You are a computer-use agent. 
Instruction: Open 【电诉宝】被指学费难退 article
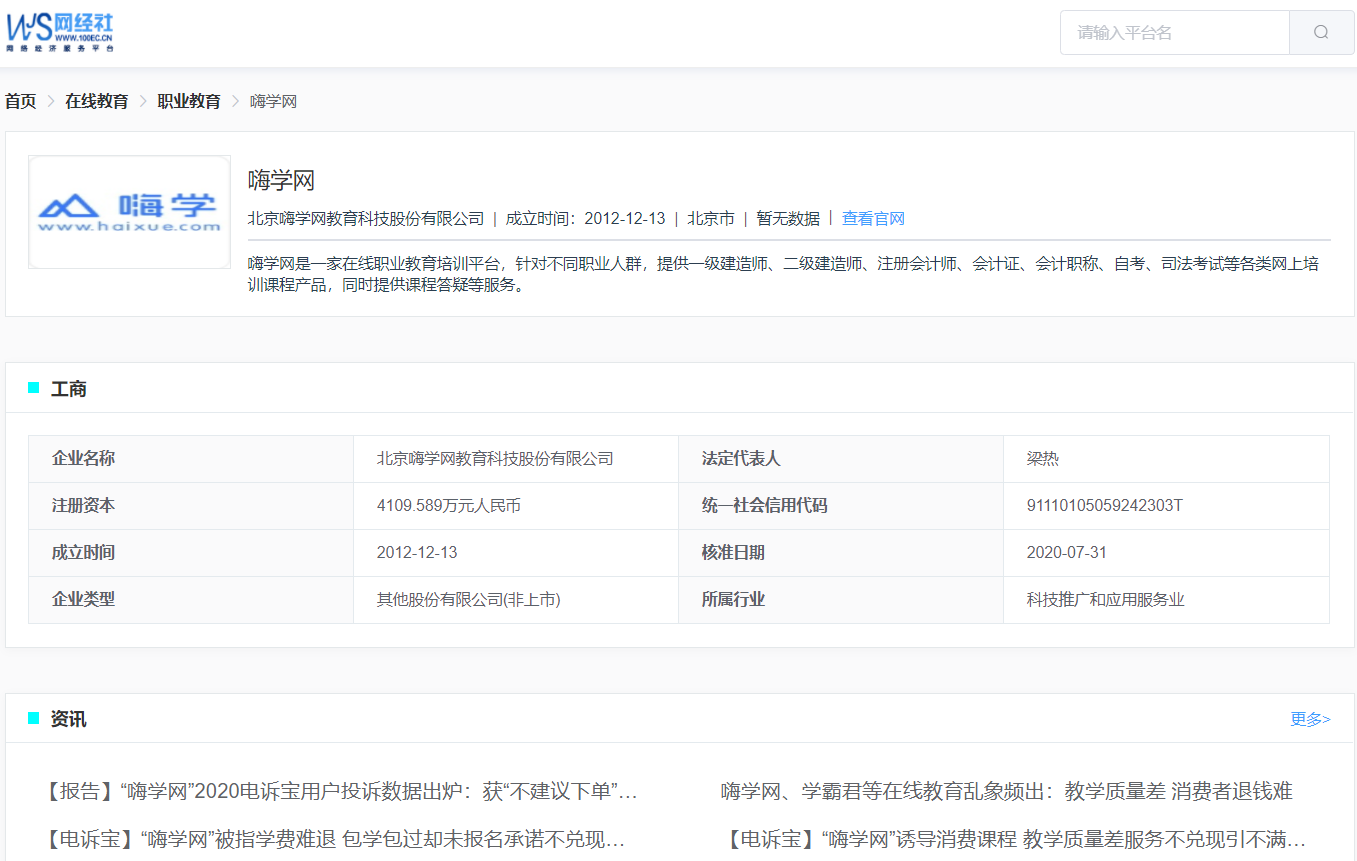click(x=334, y=839)
